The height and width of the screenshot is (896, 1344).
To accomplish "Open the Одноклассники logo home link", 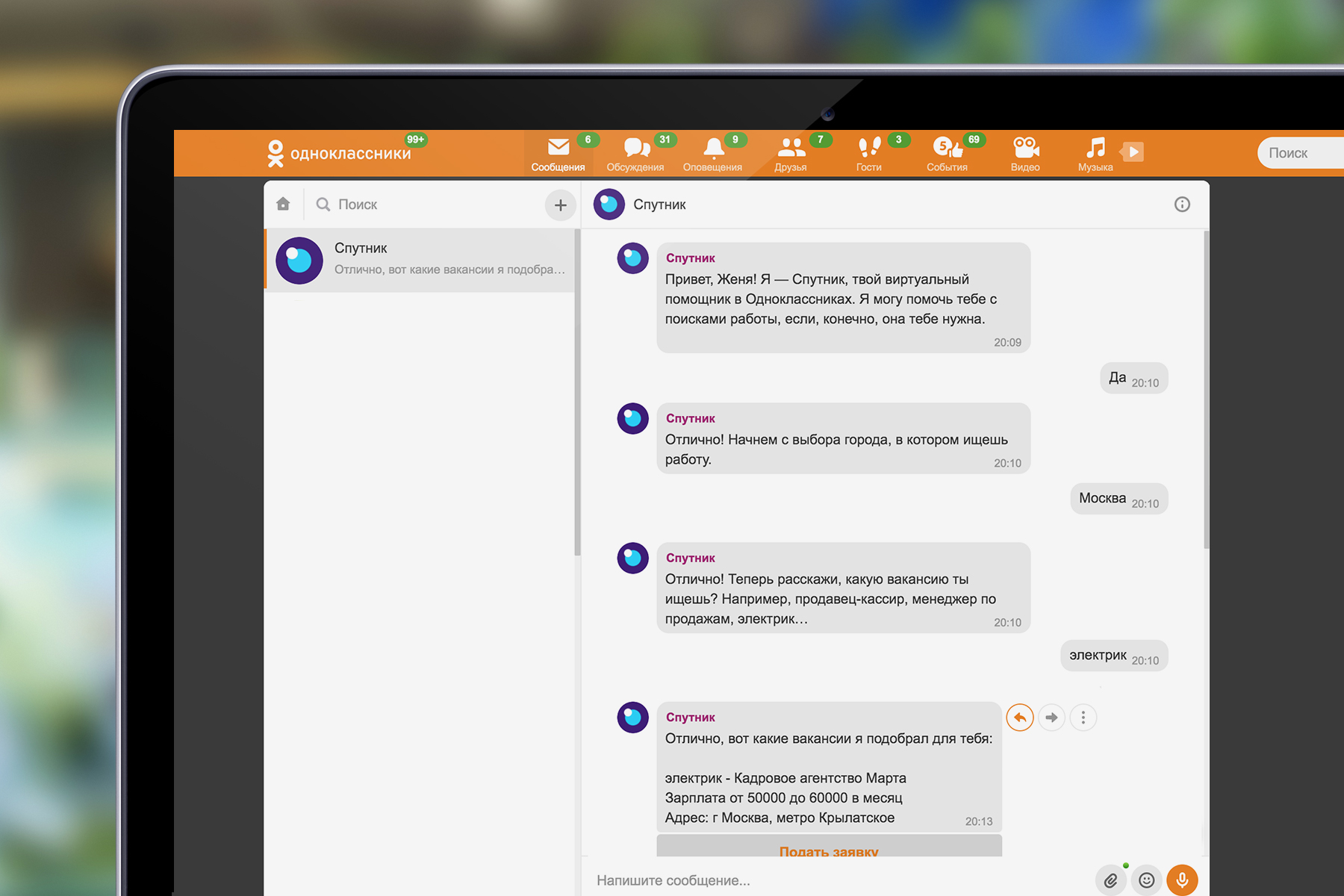I will (339, 153).
